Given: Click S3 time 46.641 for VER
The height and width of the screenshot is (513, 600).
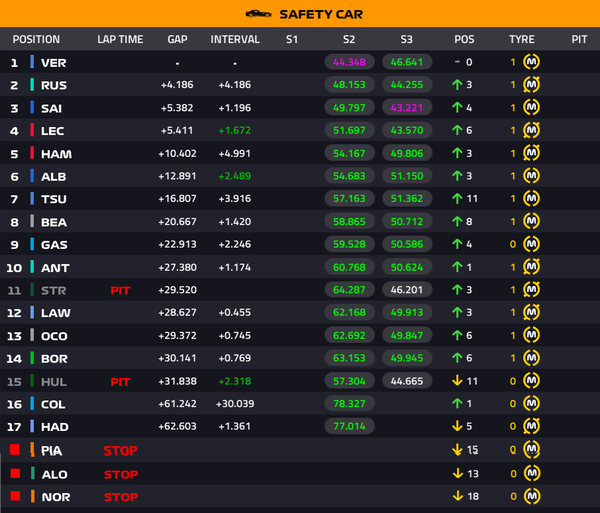Looking at the screenshot, I should click(x=407, y=62).
